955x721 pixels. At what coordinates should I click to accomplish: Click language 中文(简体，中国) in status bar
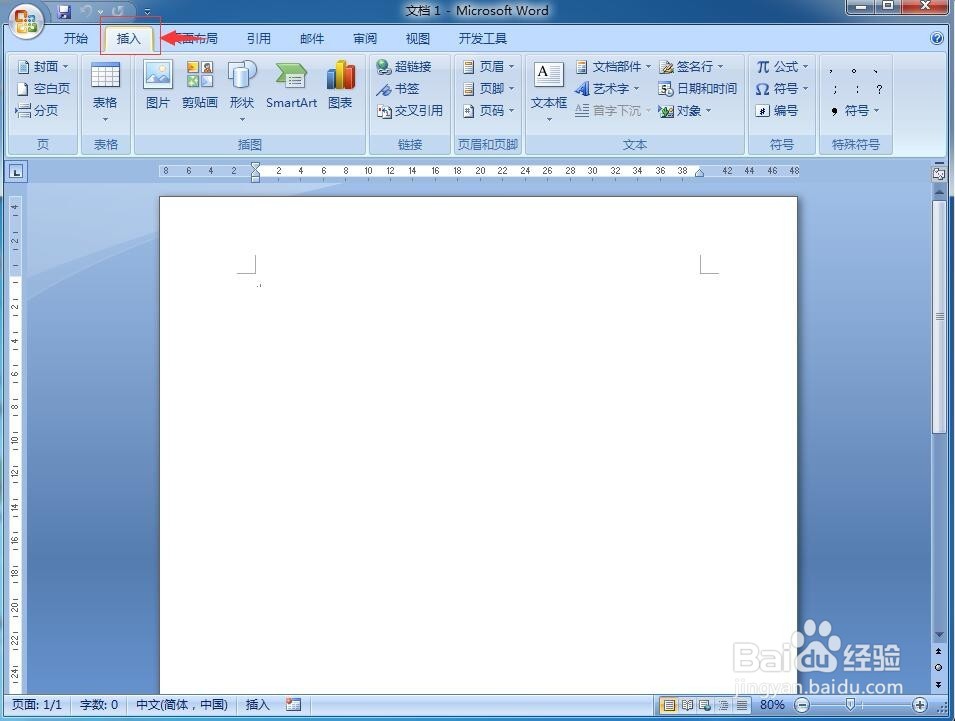click(x=182, y=705)
